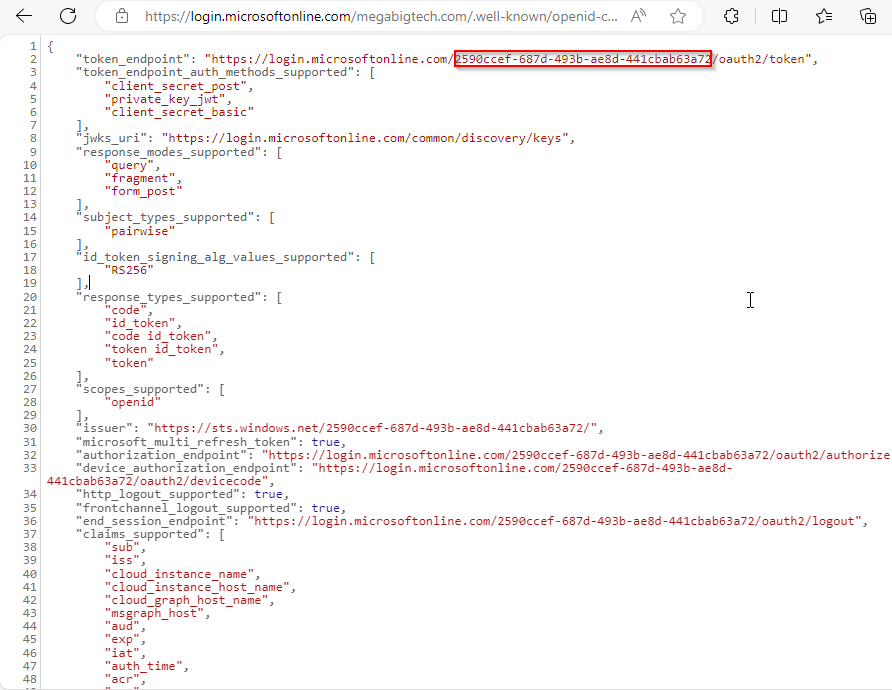Open the Favorites list icon
The height and width of the screenshot is (690, 892).
pyautogui.click(x=824, y=16)
